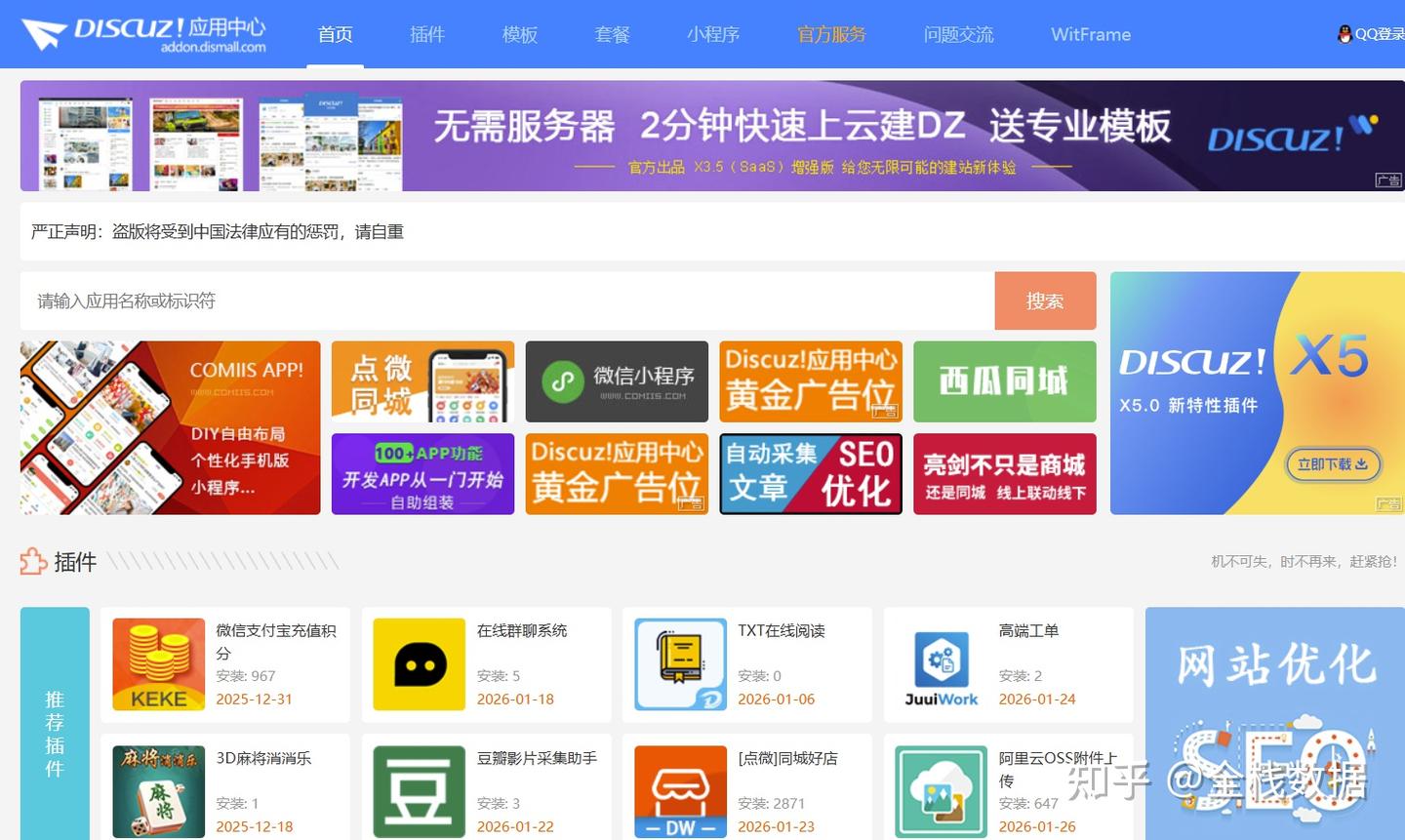Open the WitFrame navigation tab
This screenshot has height=840, width=1405.
click(x=1091, y=34)
